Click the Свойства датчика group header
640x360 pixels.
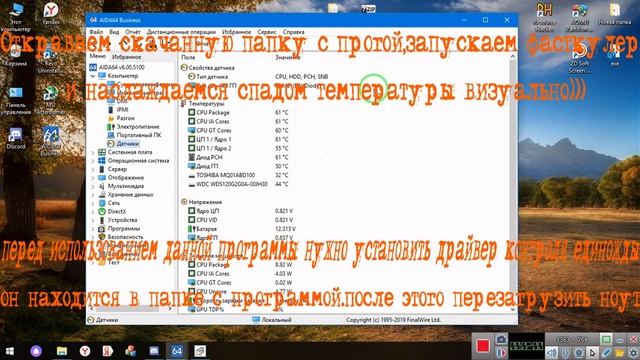[x=211, y=68]
